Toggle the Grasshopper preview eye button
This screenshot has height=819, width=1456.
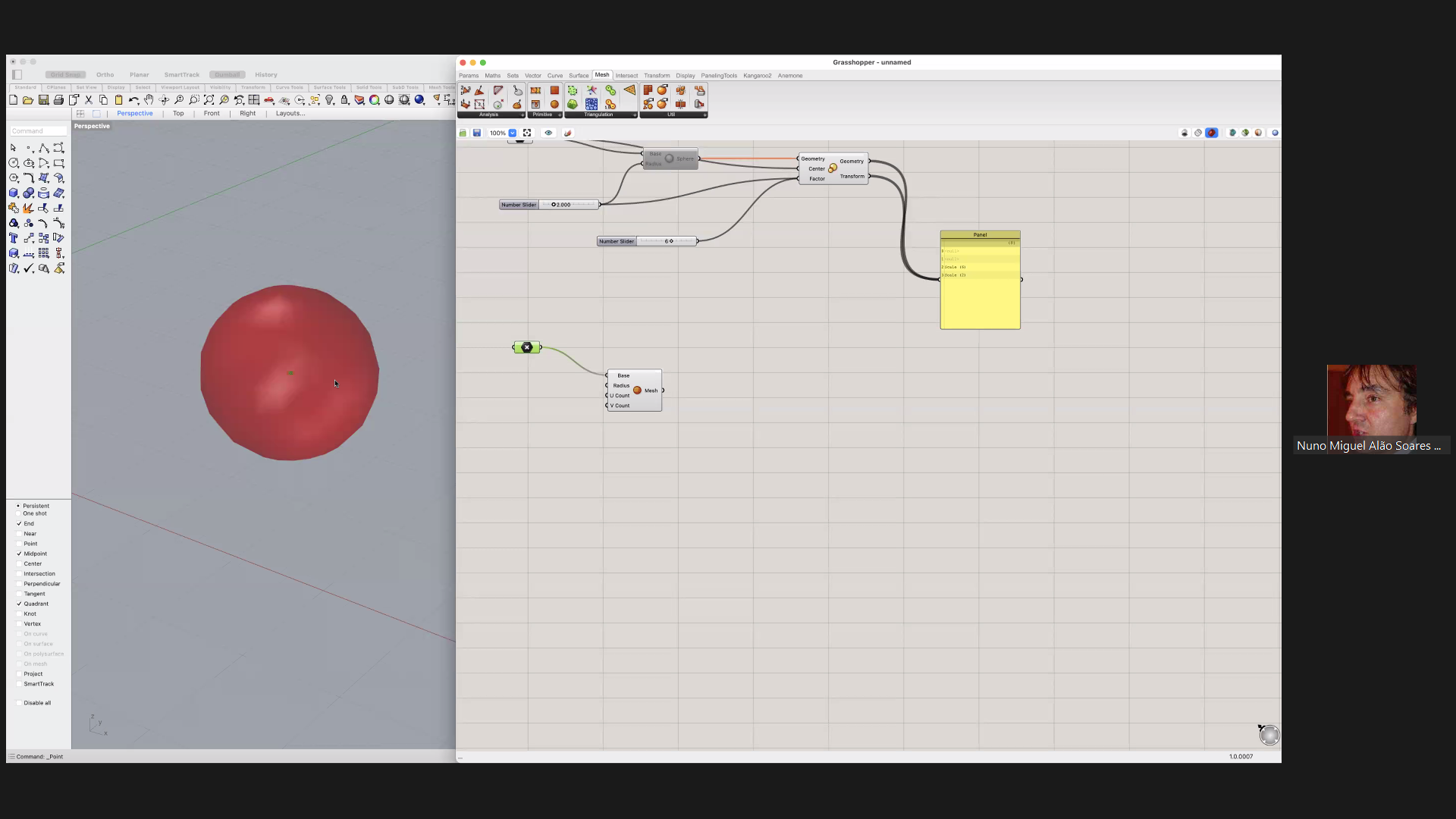tap(548, 133)
